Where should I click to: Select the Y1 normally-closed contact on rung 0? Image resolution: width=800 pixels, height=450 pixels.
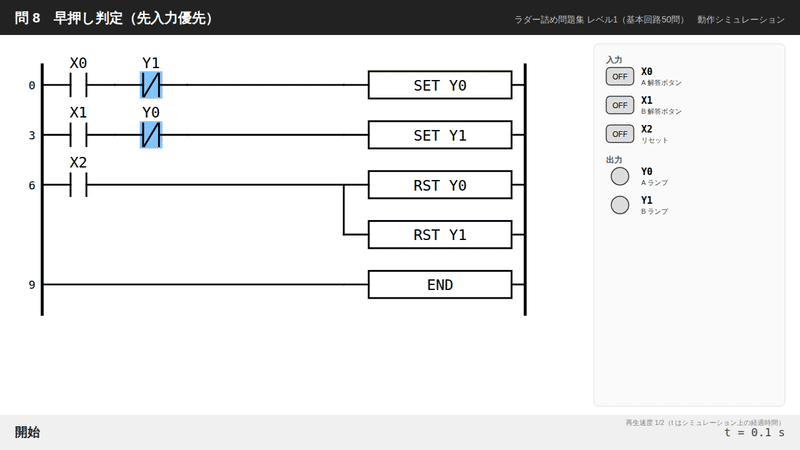click(x=151, y=85)
